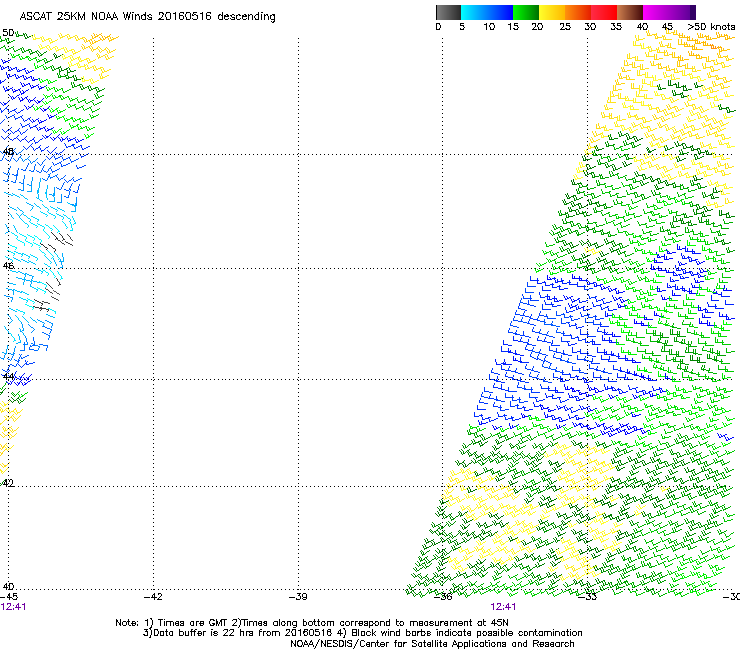Click the cyan-to-blue 5-15 knots legend gradient

[x=487, y=12]
